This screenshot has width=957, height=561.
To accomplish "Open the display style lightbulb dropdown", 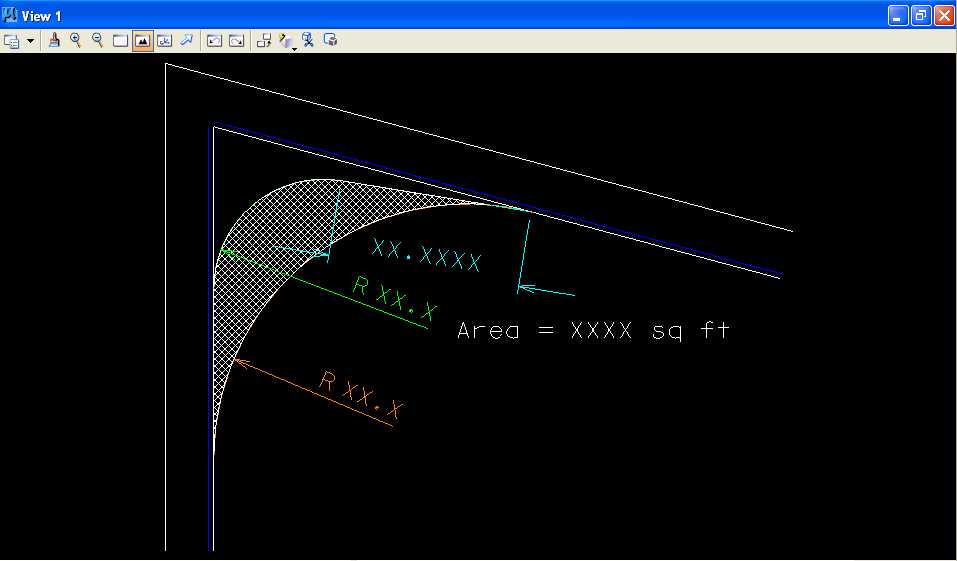I will (287, 41).
